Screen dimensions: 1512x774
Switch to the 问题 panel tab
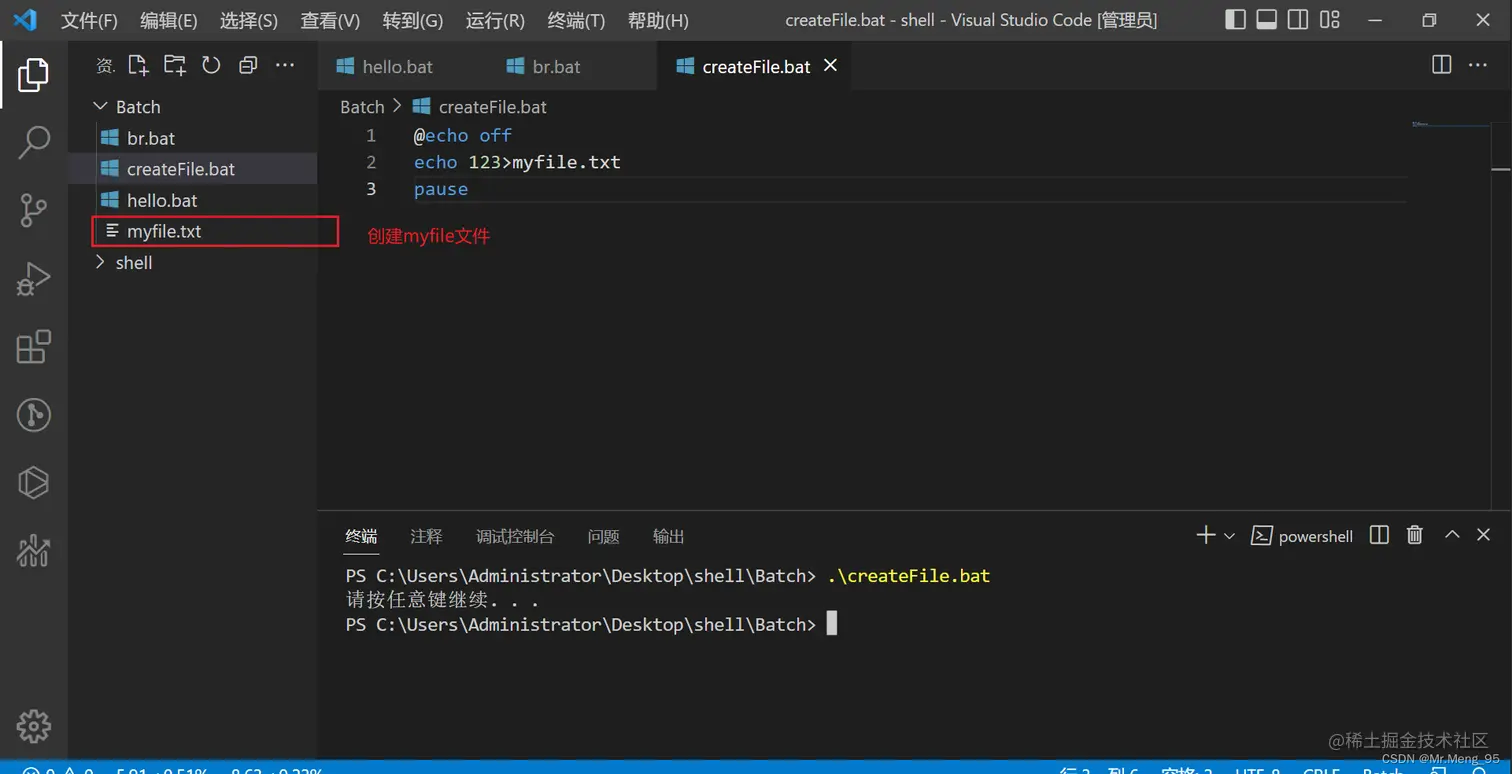click(x=603, y=536)
